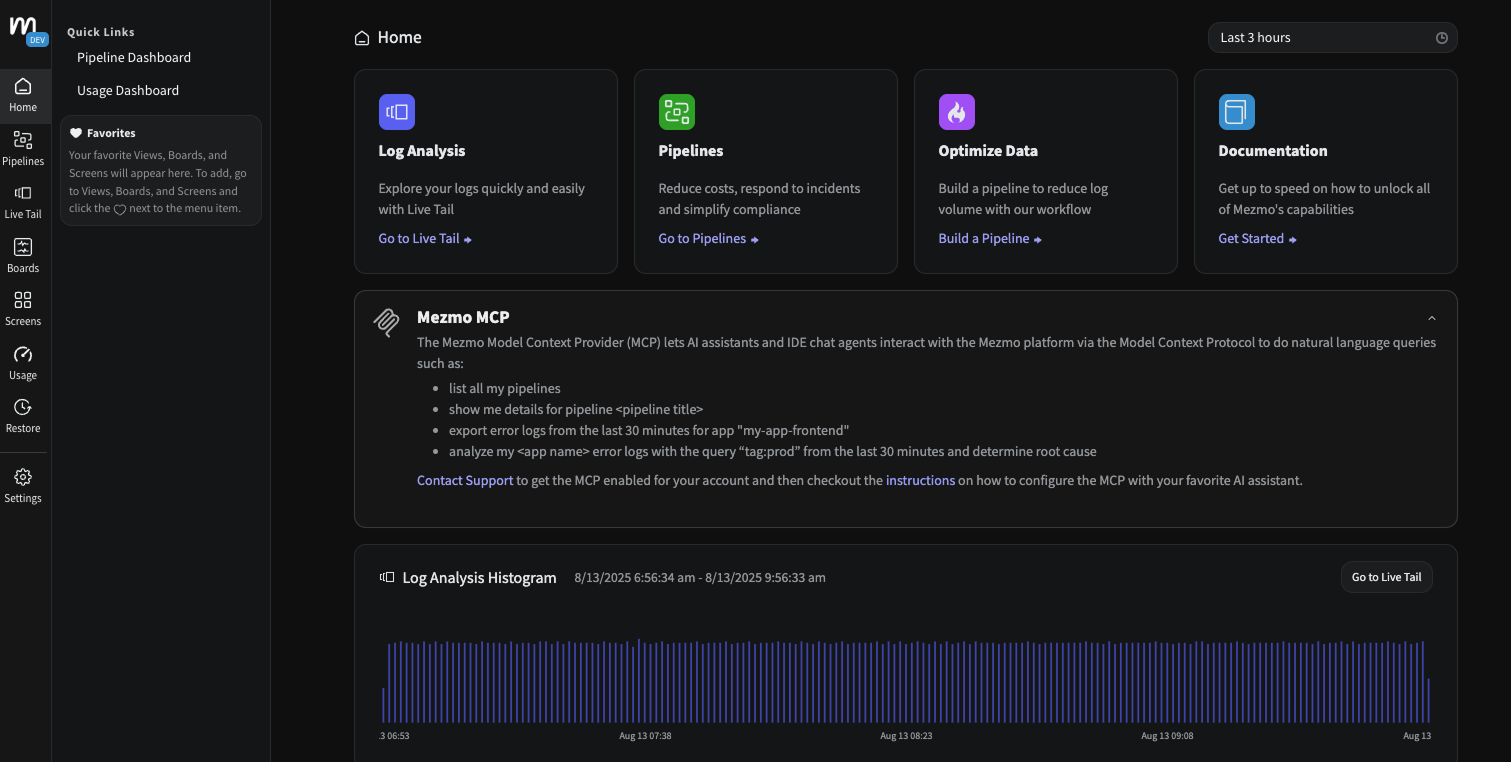The width and height of the screenshot is (1511, 762).
Task: Collapse the Mezmo MCP panel chevron
Action: (1432, 318)
